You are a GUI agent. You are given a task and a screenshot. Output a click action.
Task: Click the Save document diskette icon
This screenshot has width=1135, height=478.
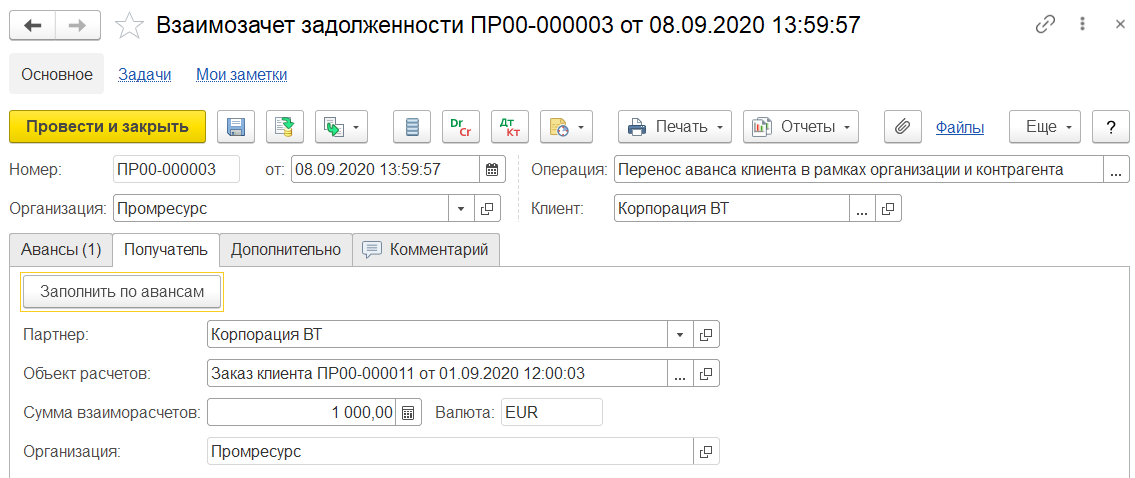tap(236, 127)
